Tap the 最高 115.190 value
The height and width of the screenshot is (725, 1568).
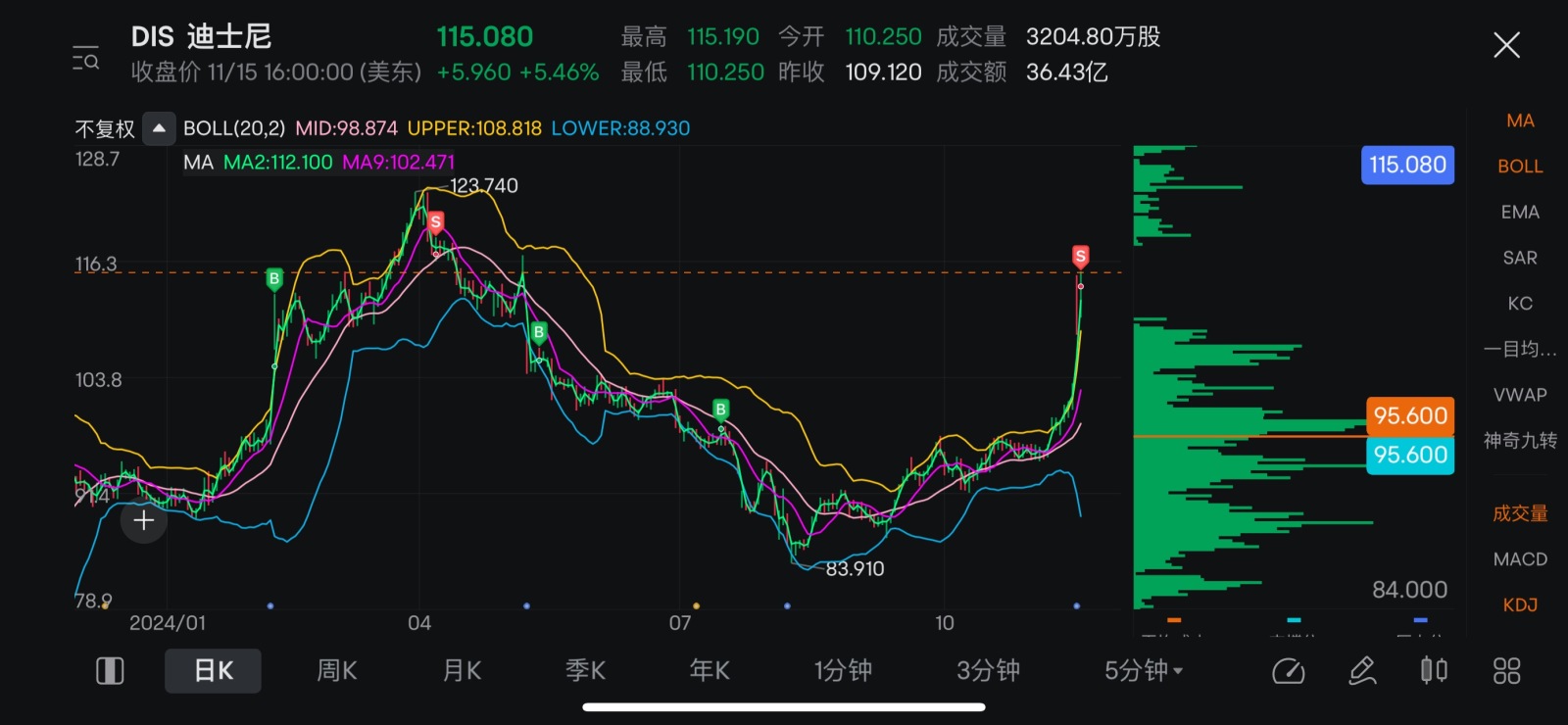723,37
